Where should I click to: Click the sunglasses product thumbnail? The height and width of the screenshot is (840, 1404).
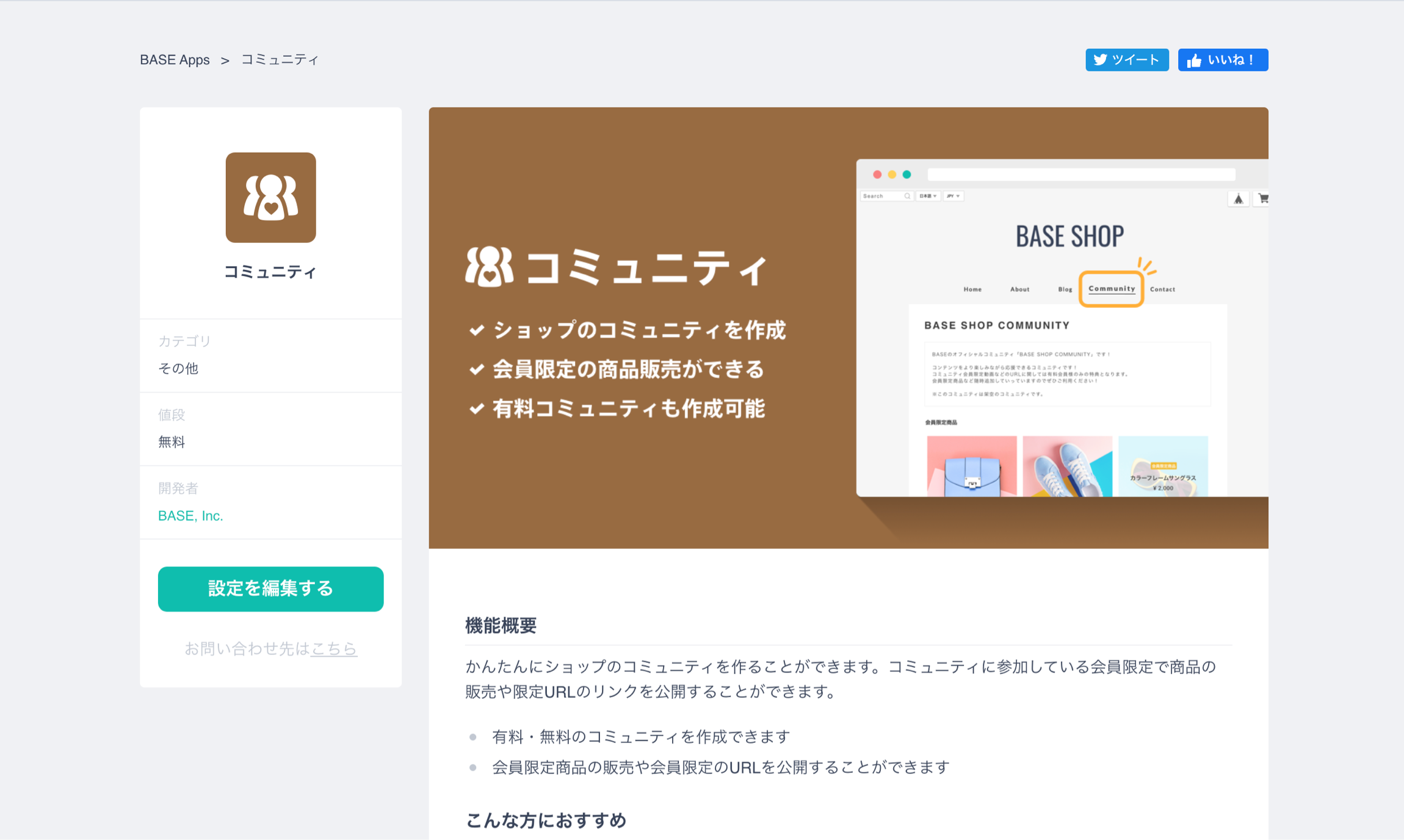[1163, 466]
